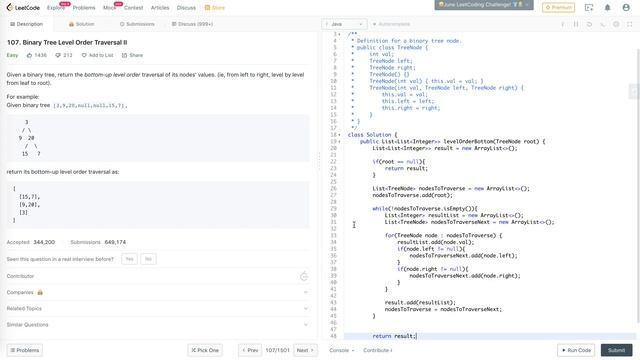
Task: Click the contributor avatar icon
Action: [304, 276]
